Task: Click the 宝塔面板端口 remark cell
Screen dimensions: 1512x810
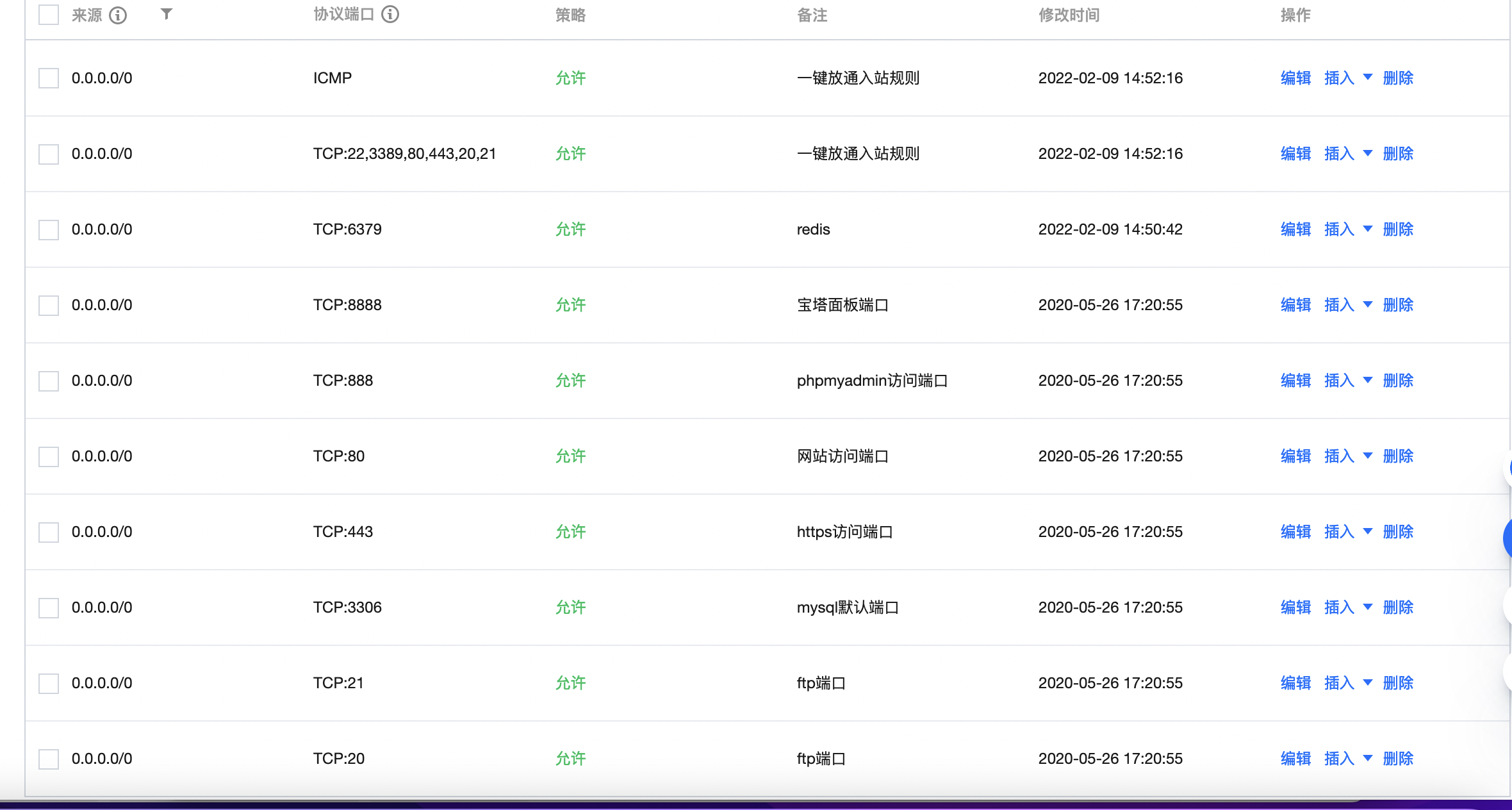Action: pos(842,305)
